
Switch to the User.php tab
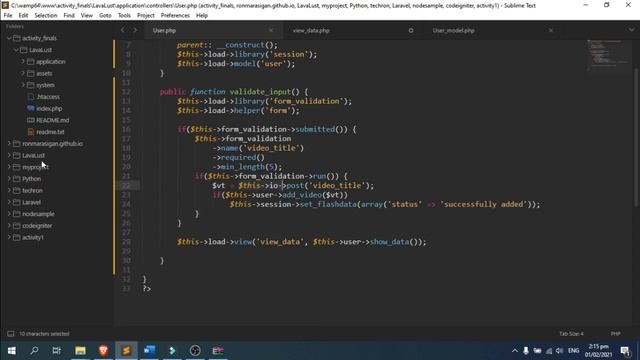164,31
